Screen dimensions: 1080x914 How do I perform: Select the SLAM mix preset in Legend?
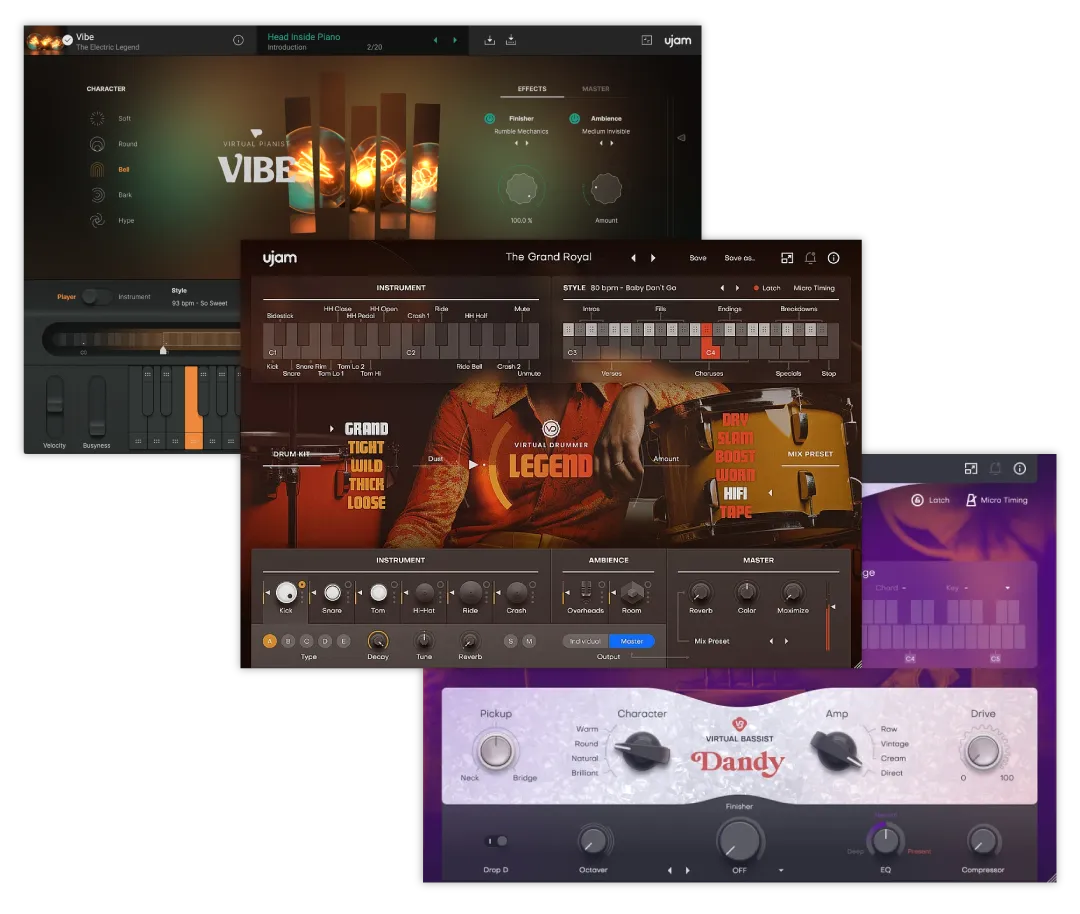[x=735, y=438]
